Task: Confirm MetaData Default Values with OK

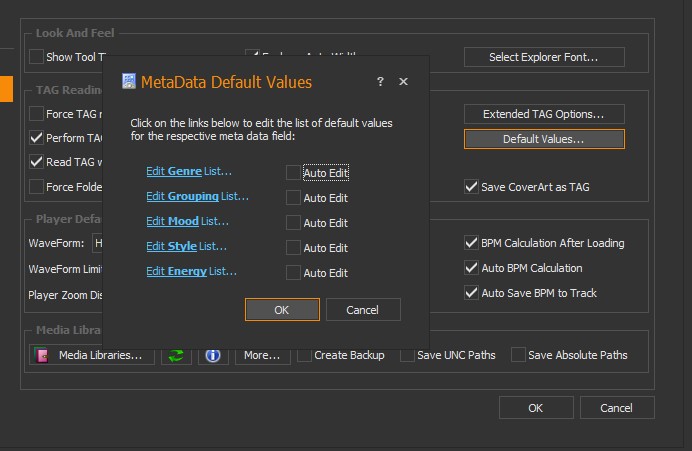Action: point(282,310)
